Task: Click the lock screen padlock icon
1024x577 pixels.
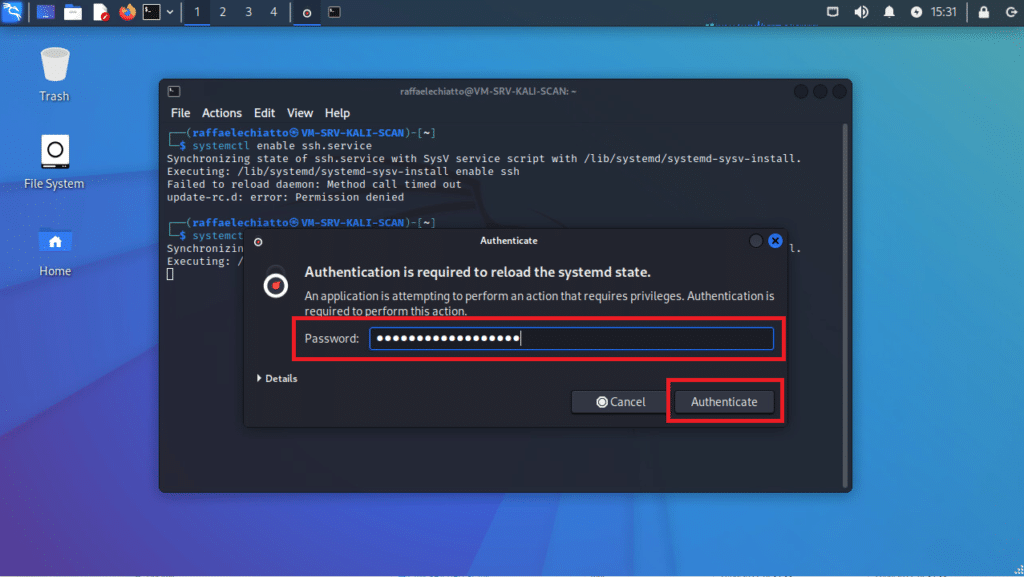Action: click(x=983, y=12)
